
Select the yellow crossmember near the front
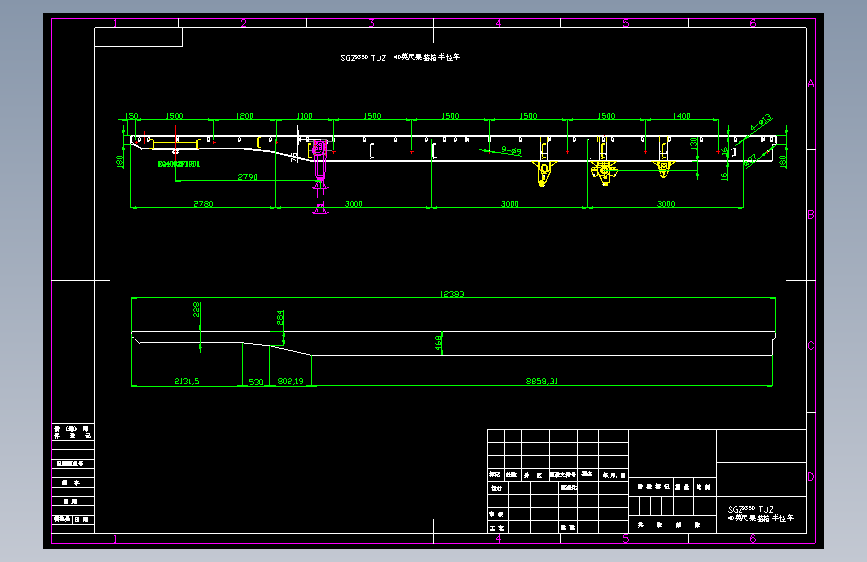click(x=175, y=145)
